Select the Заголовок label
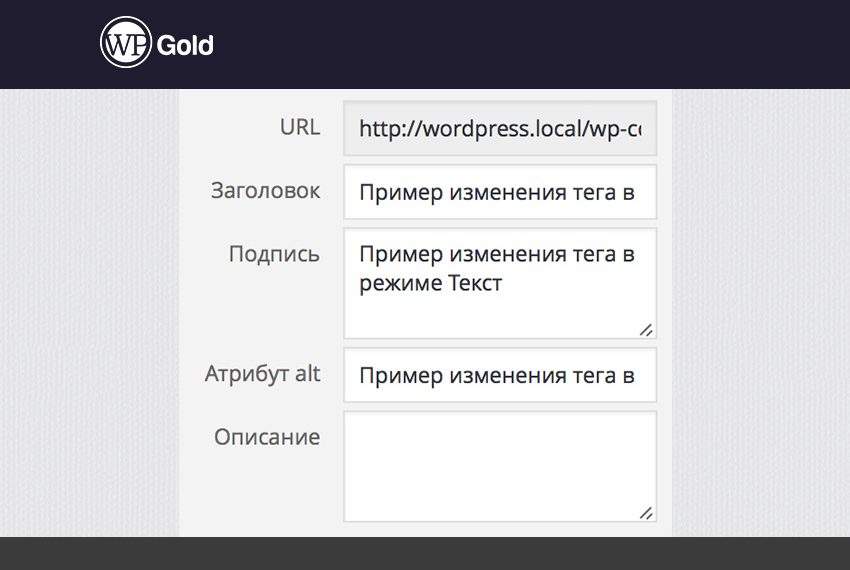 pos(265,190)
